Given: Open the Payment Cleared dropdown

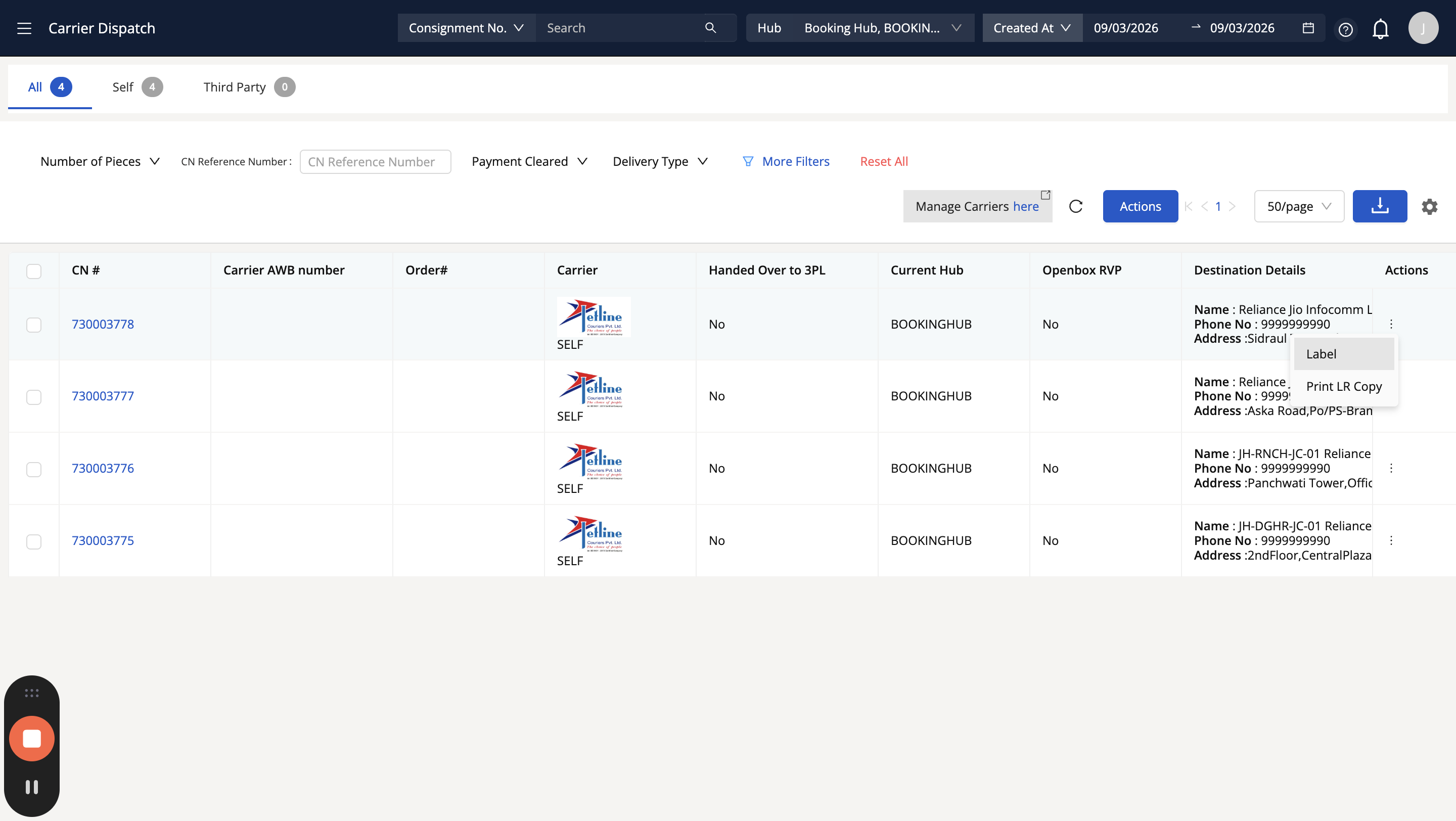Looking at the screenshot, I should 529,162.
